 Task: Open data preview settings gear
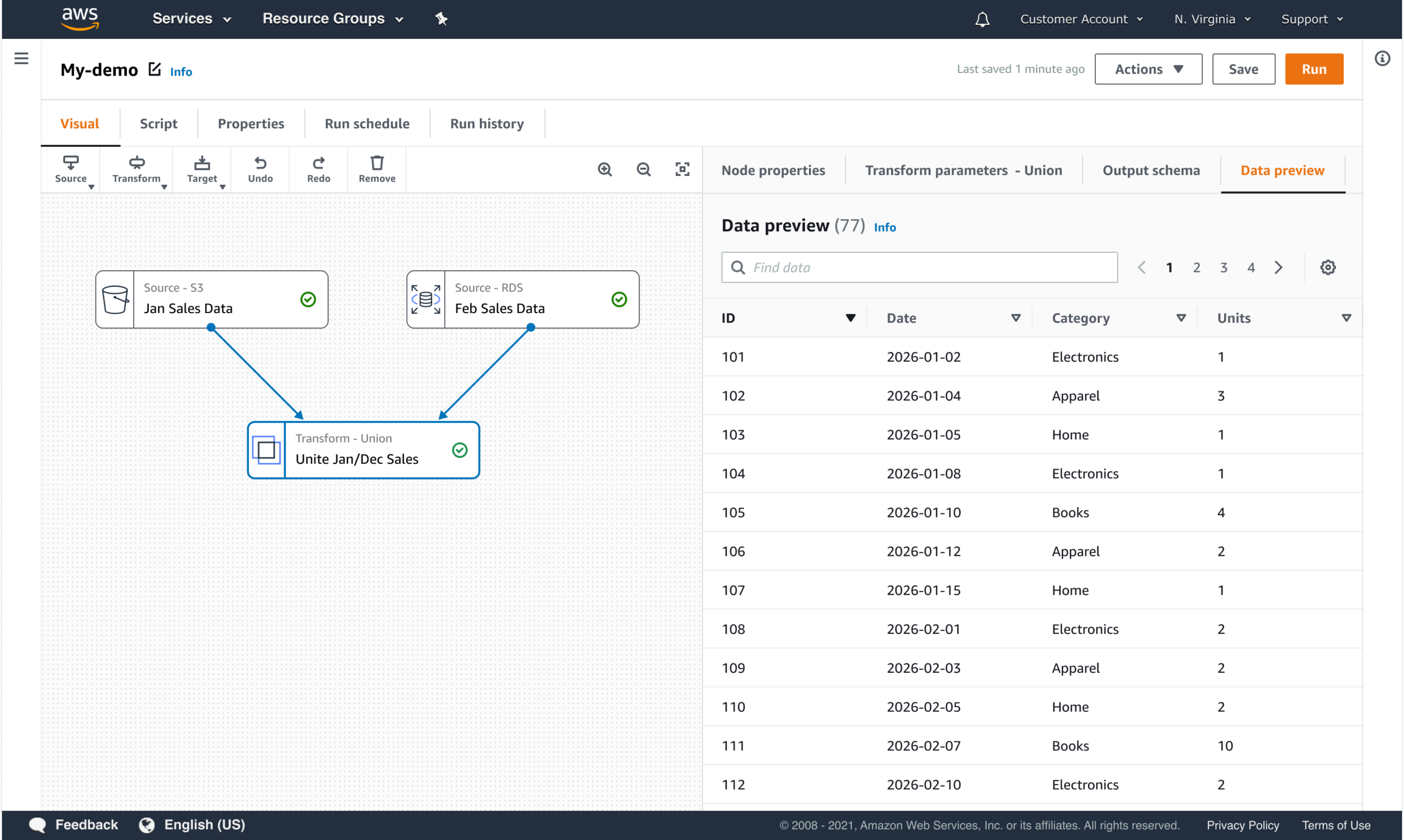1328,267
